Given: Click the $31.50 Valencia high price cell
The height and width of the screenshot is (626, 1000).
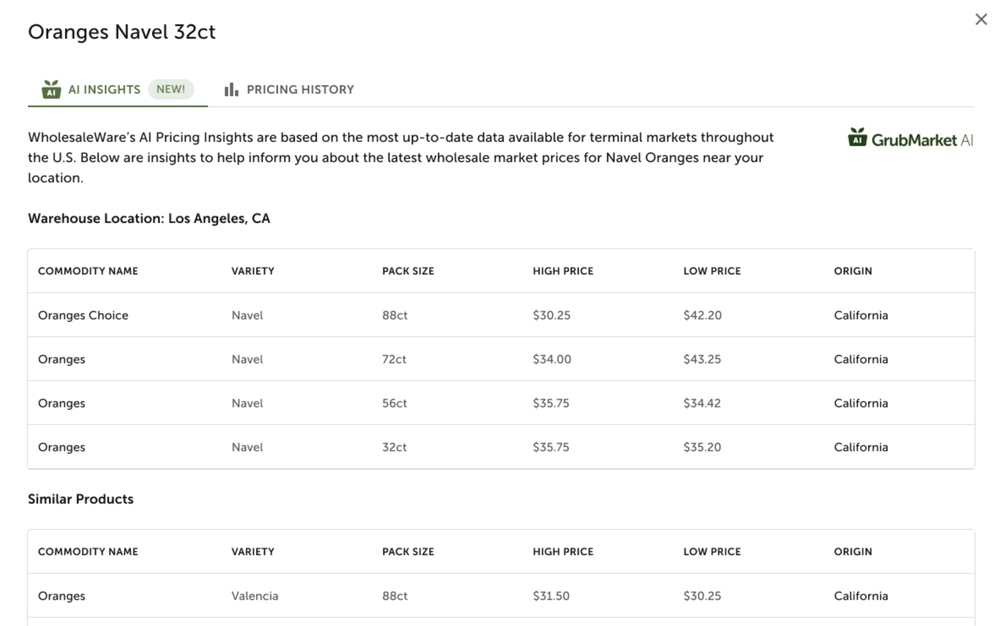Looking at the screenshot, I should pos(551,595).
